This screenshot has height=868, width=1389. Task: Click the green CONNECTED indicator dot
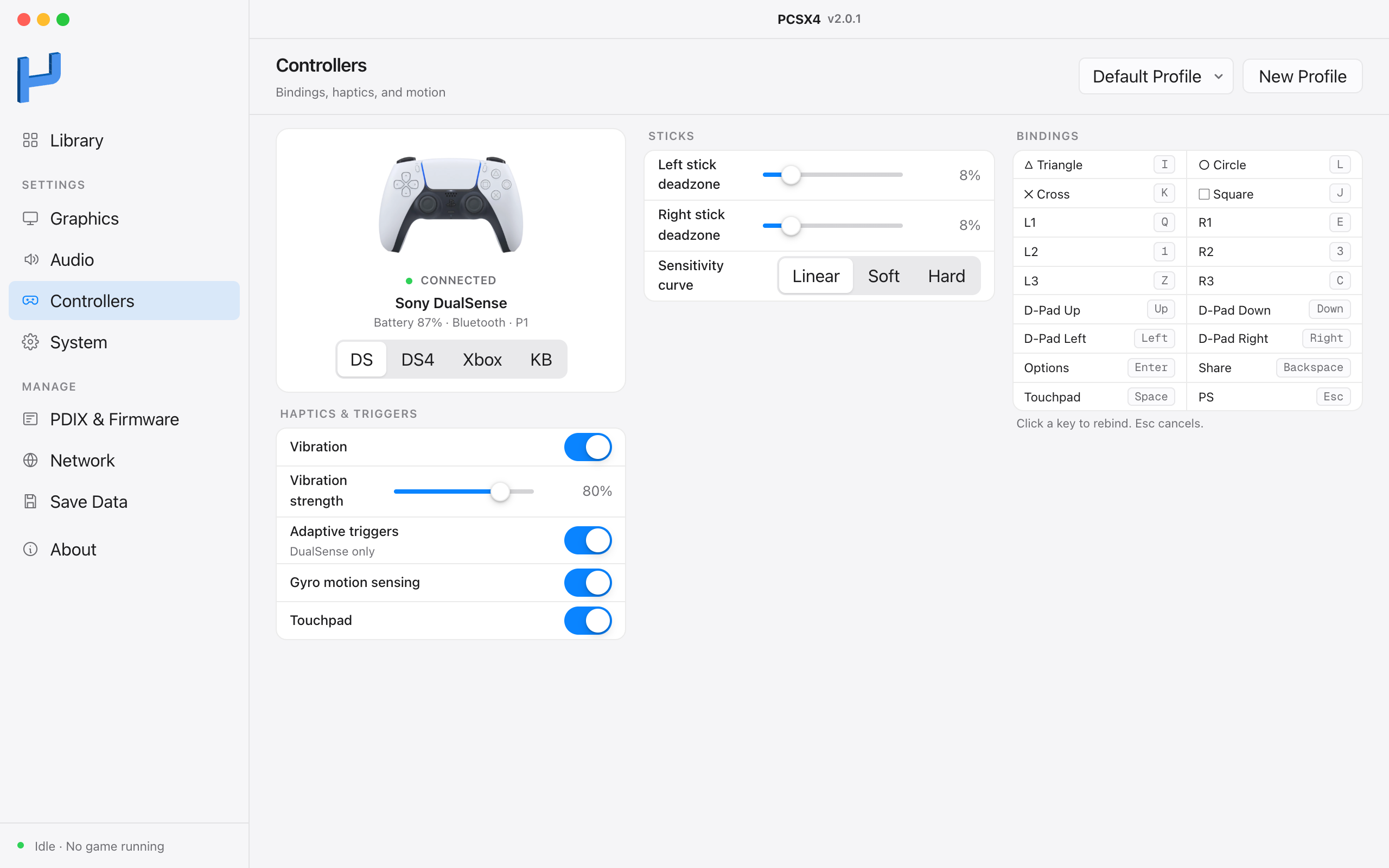(x=409, y=280)
